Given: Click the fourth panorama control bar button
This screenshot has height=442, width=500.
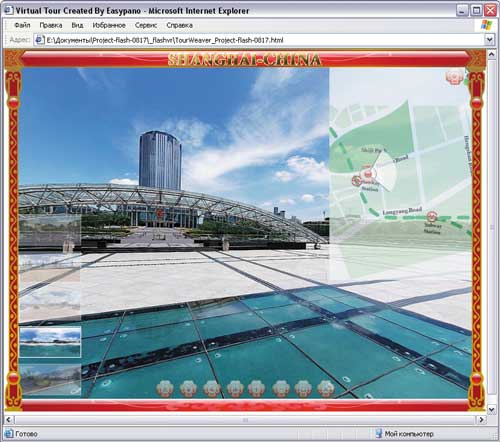Looking at the screenshot, I should pyautogui.click(x=235, y=389).
